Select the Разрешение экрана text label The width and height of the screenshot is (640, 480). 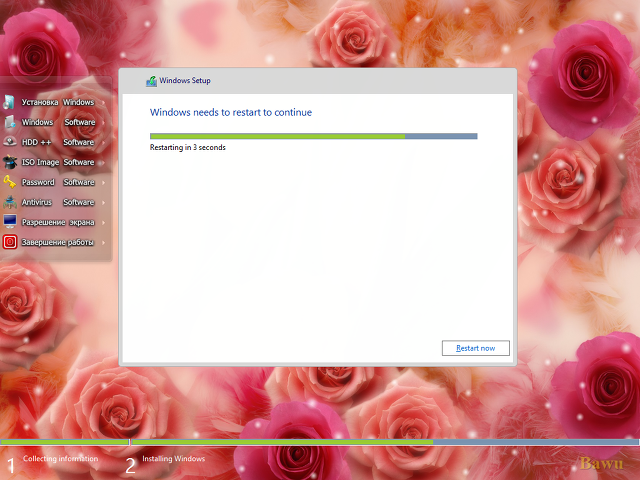pos(58,222)
